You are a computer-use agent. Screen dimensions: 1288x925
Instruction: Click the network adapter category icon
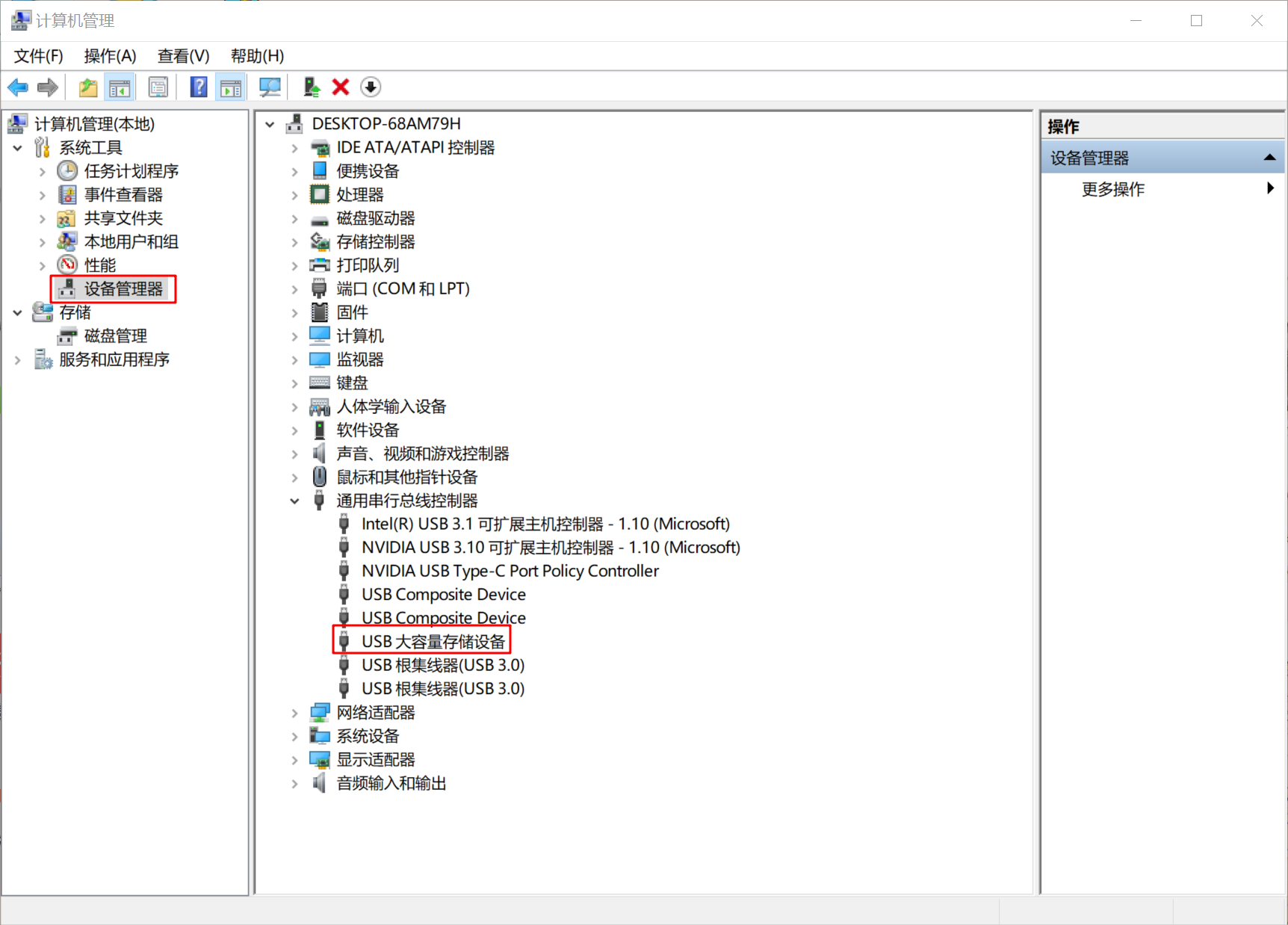coord(320,712)
